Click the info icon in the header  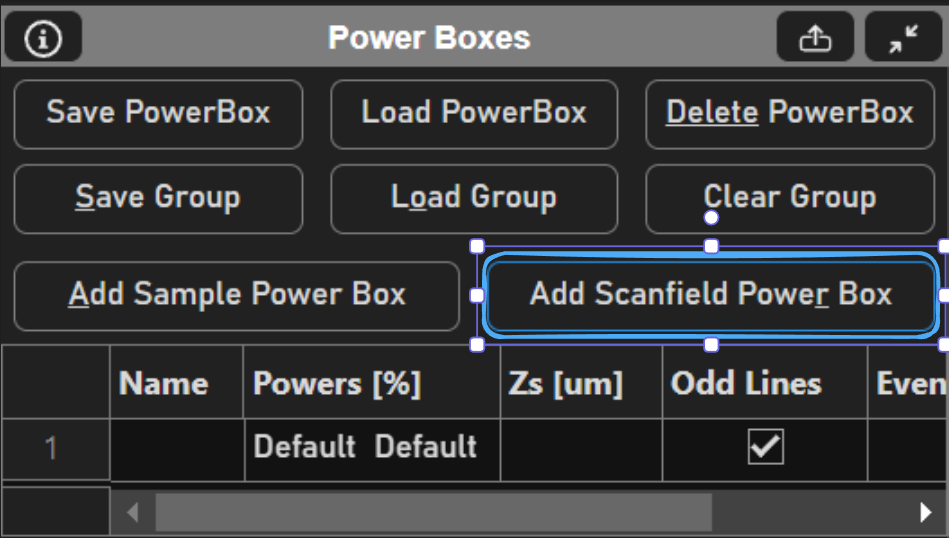pos(43,39)
